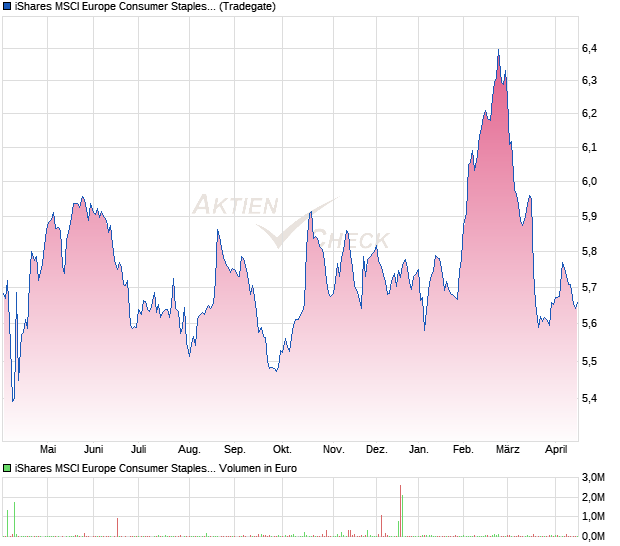Click the tallest red volume bar in January
This screenshot has width=620, height=546.
coord(400,511)
